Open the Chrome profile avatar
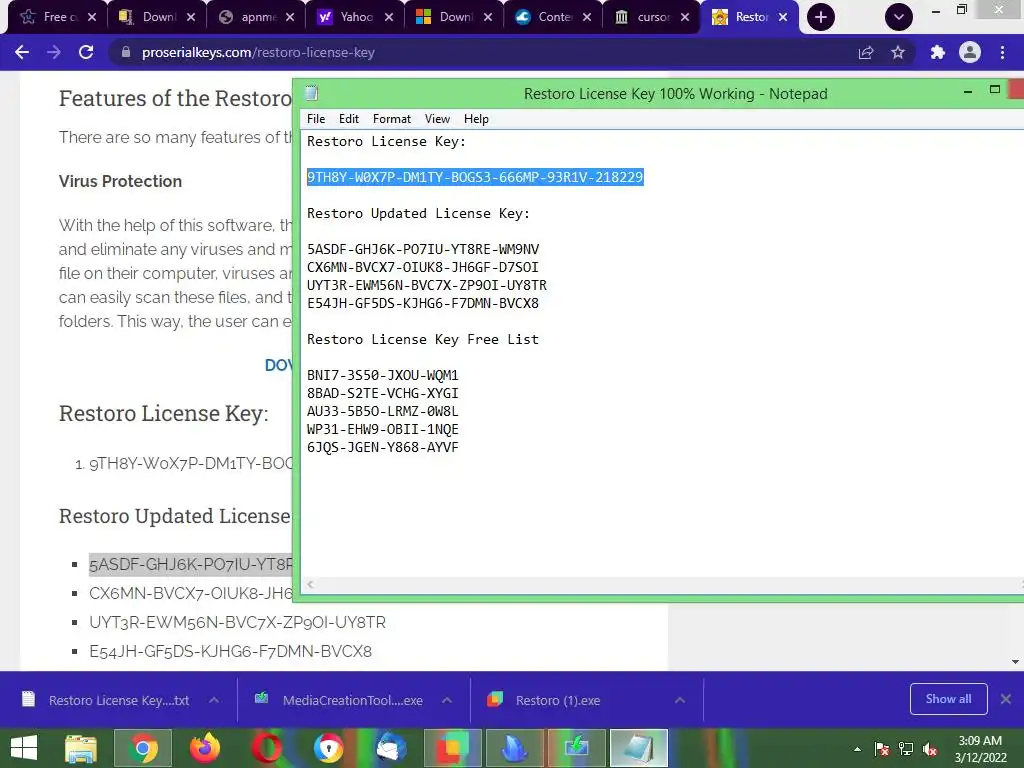The height and width of the screenshot is (768, 1024). [x=970, y=53]
